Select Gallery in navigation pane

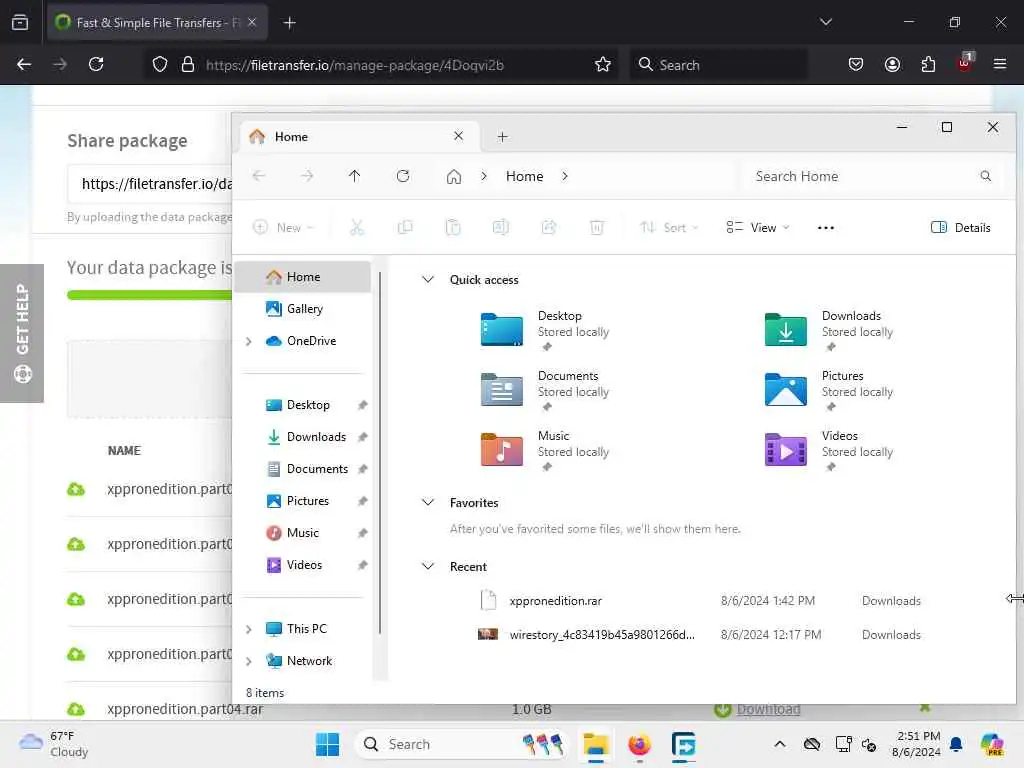tap(302, 309)
